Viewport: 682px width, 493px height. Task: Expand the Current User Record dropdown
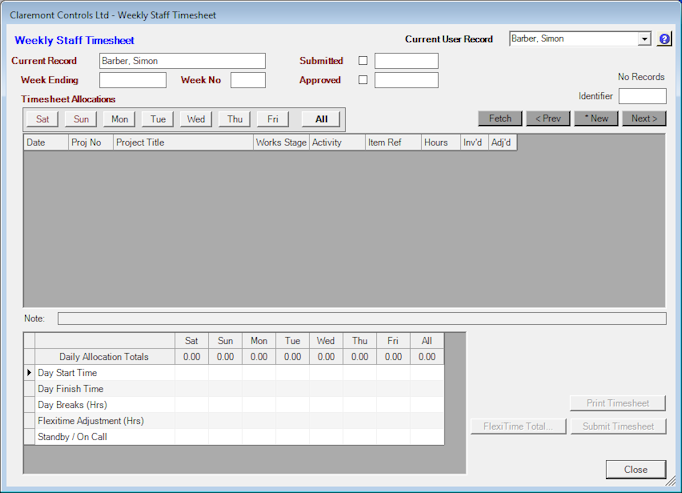tap(644, 39)
